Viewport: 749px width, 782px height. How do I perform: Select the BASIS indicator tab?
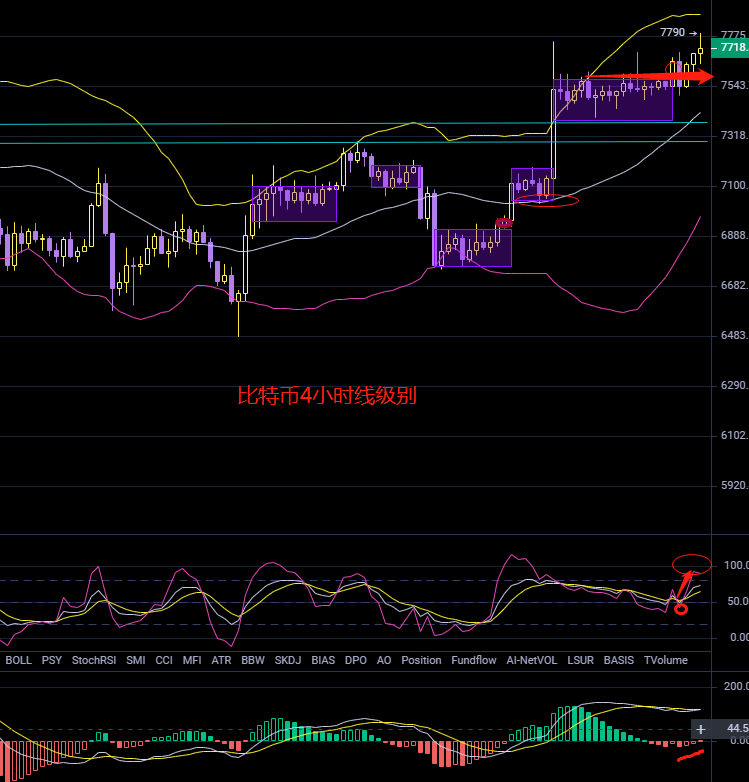tap(619, 661)
